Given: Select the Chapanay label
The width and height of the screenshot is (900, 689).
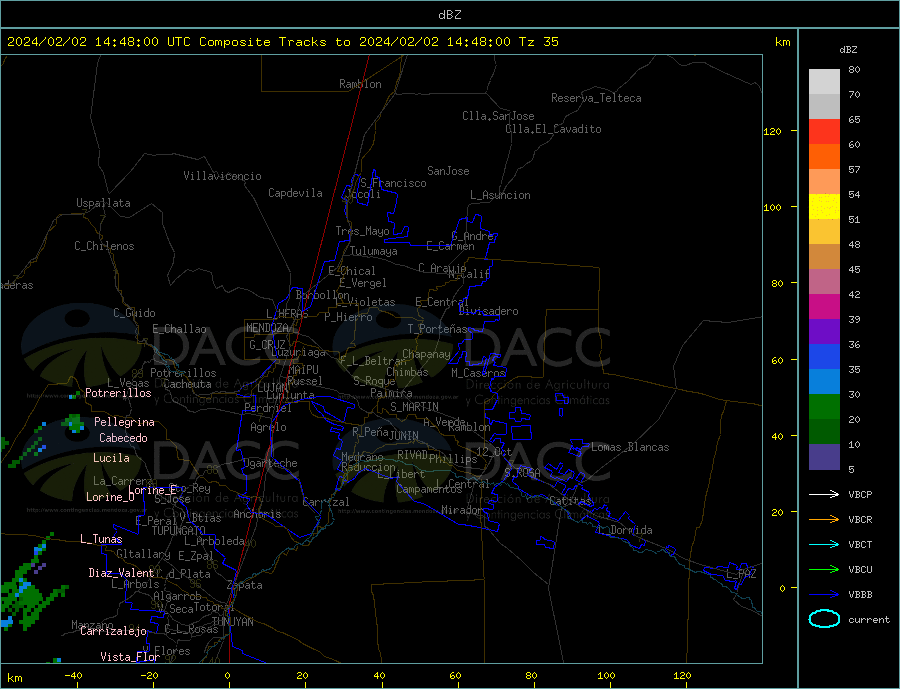Looking at the screenshot, I should coord(426,354).
